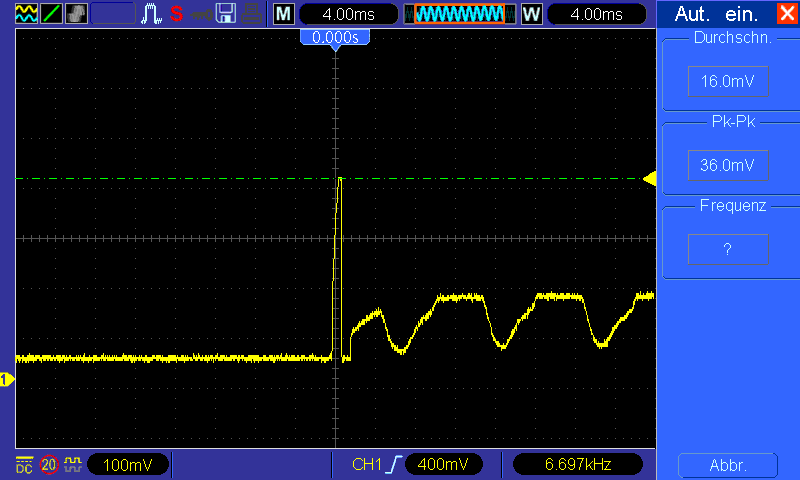Click the red circled 20 bandwidth limit icon
Viewport: 800px width, 480px height.
pos(49,465)
